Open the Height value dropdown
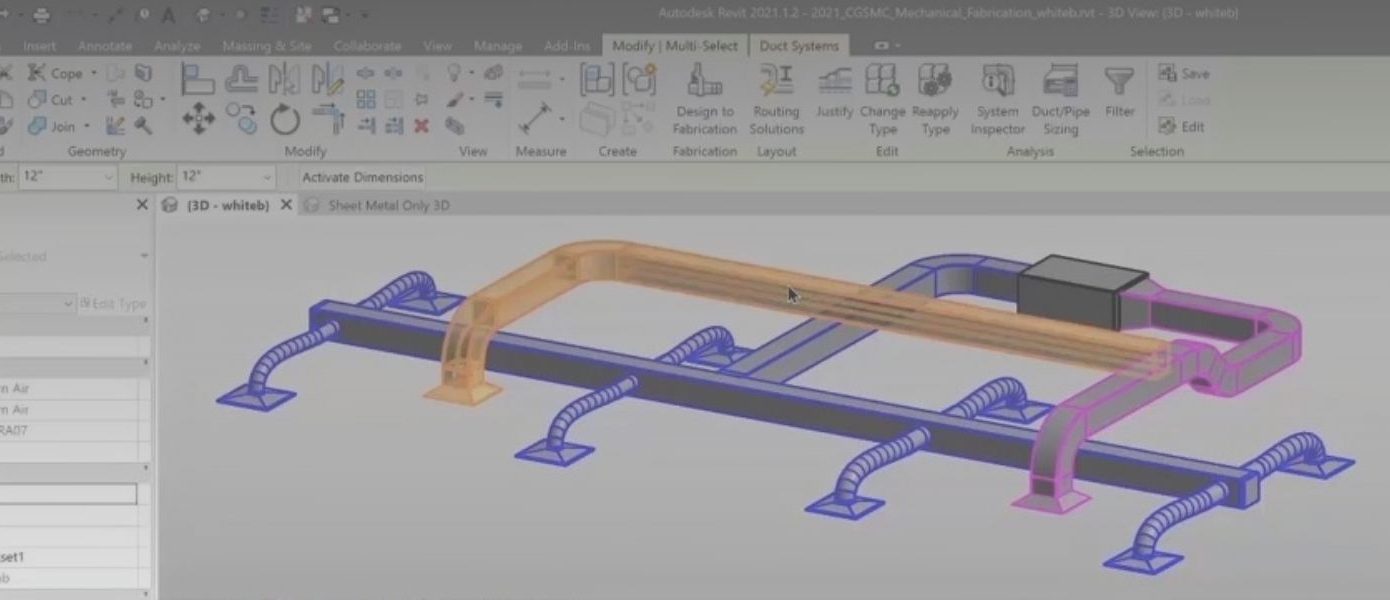Viewport: 1390px width, 600px height. click(x=266, y=176)
